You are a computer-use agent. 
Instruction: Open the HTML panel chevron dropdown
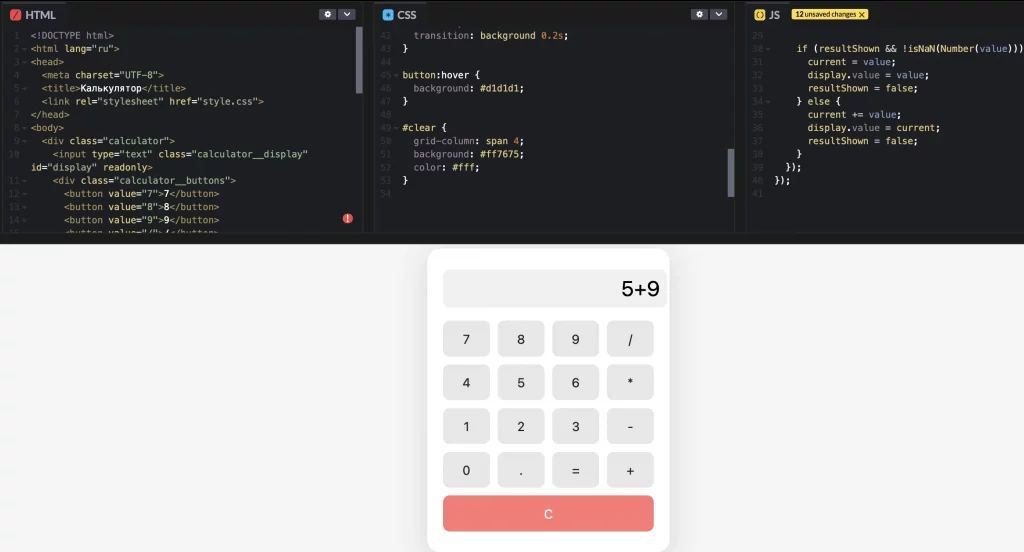(347, 14)
